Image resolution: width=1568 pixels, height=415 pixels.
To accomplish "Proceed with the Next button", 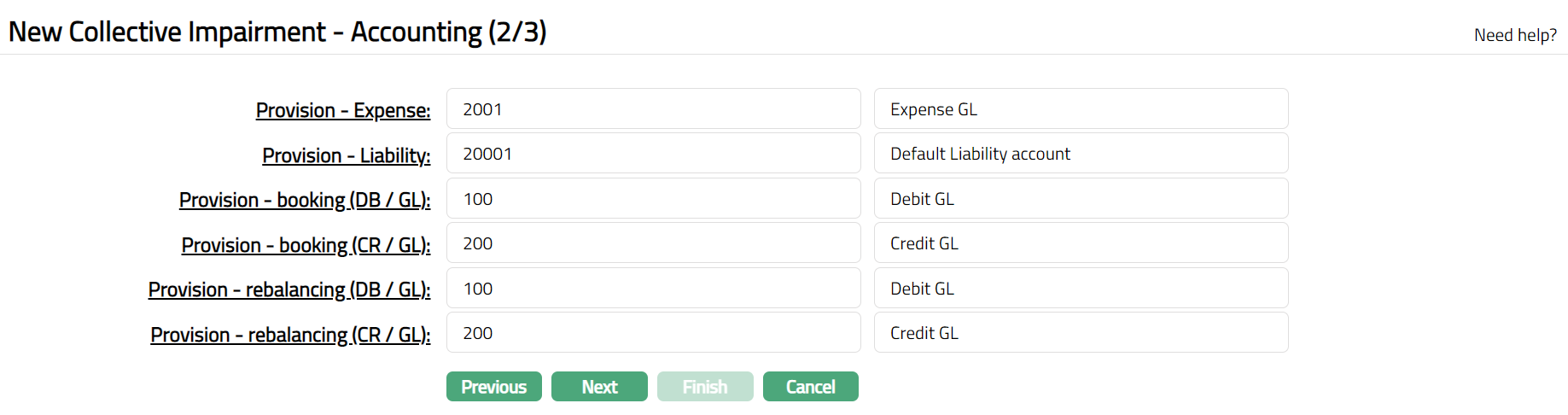I will [599, 387].
